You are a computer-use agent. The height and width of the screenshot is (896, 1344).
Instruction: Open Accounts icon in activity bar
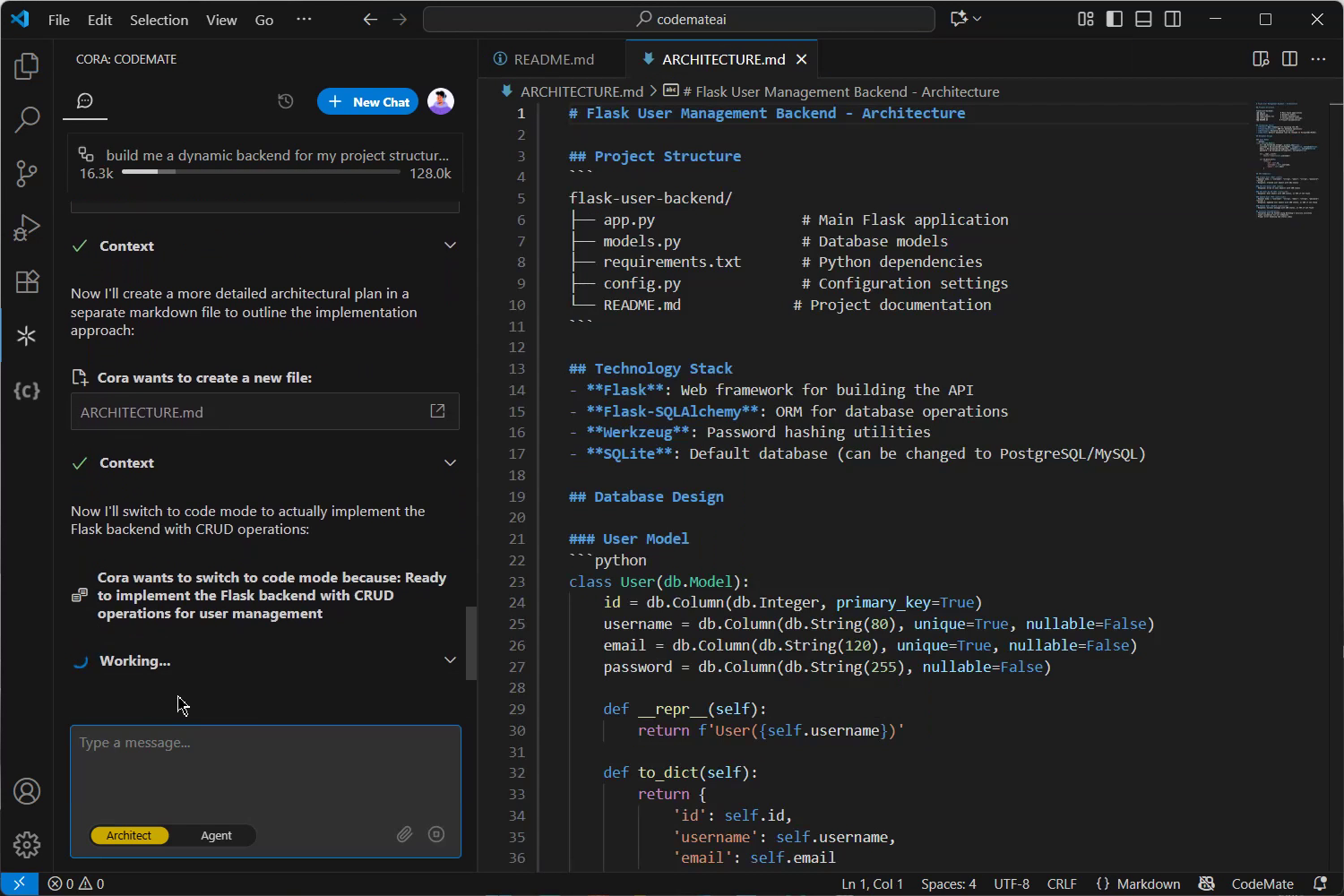click(x=27, y=791)
